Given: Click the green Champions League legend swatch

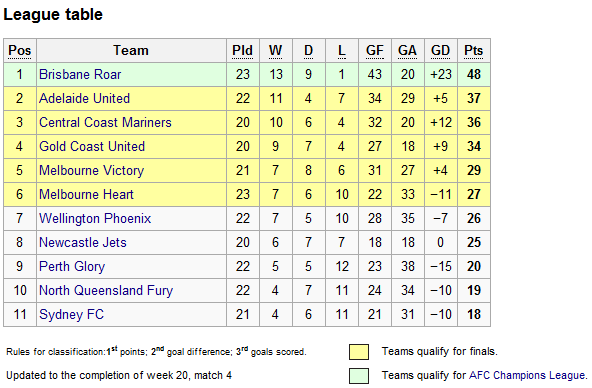Looking at the screenshot, I should tap(359, 376).
